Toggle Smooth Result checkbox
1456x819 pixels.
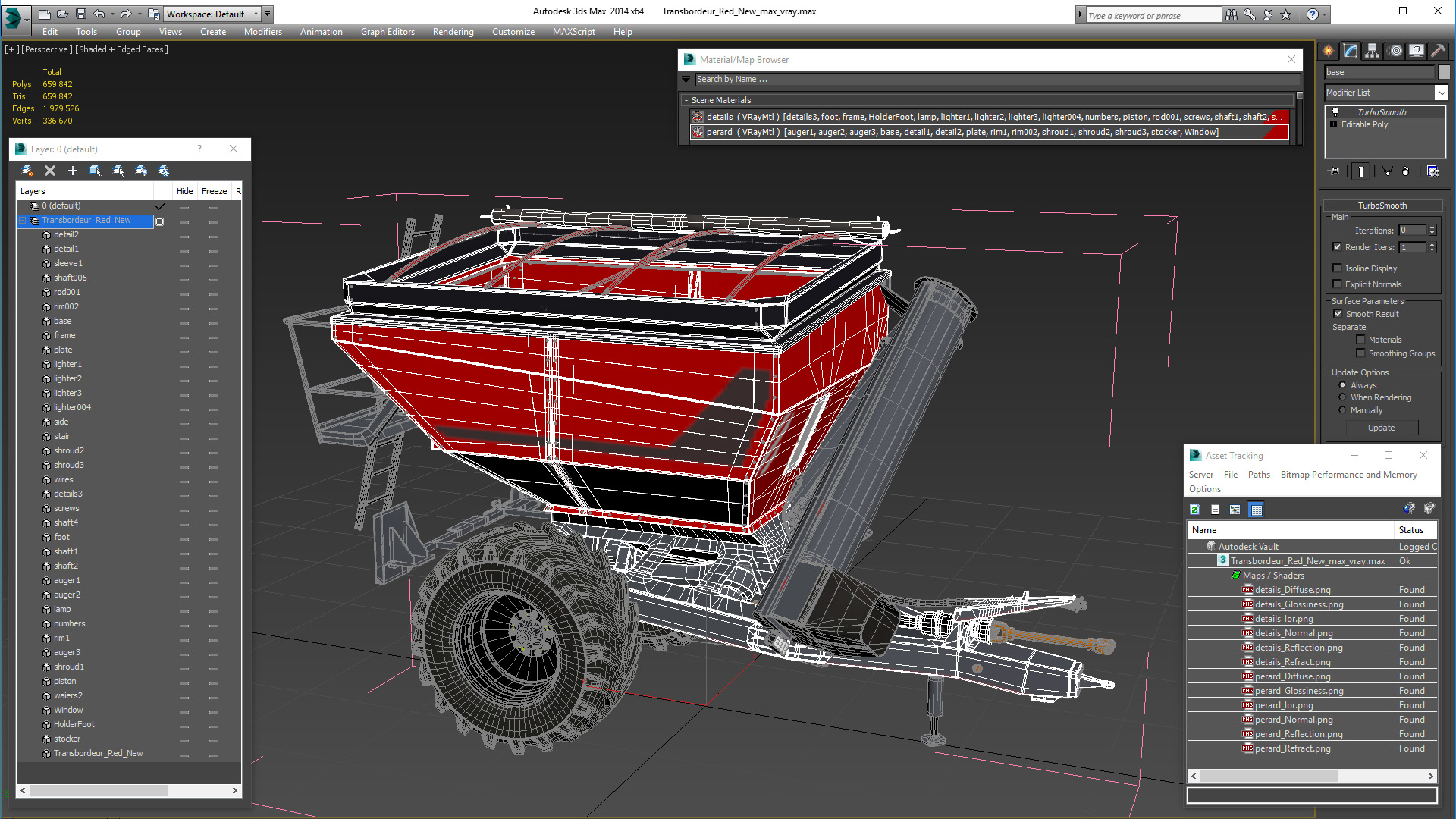(1338, 314)
